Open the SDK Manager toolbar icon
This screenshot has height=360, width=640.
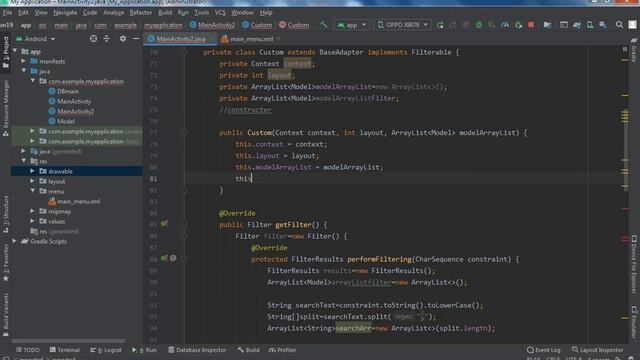pyautogui.click(x=603, y=25)
